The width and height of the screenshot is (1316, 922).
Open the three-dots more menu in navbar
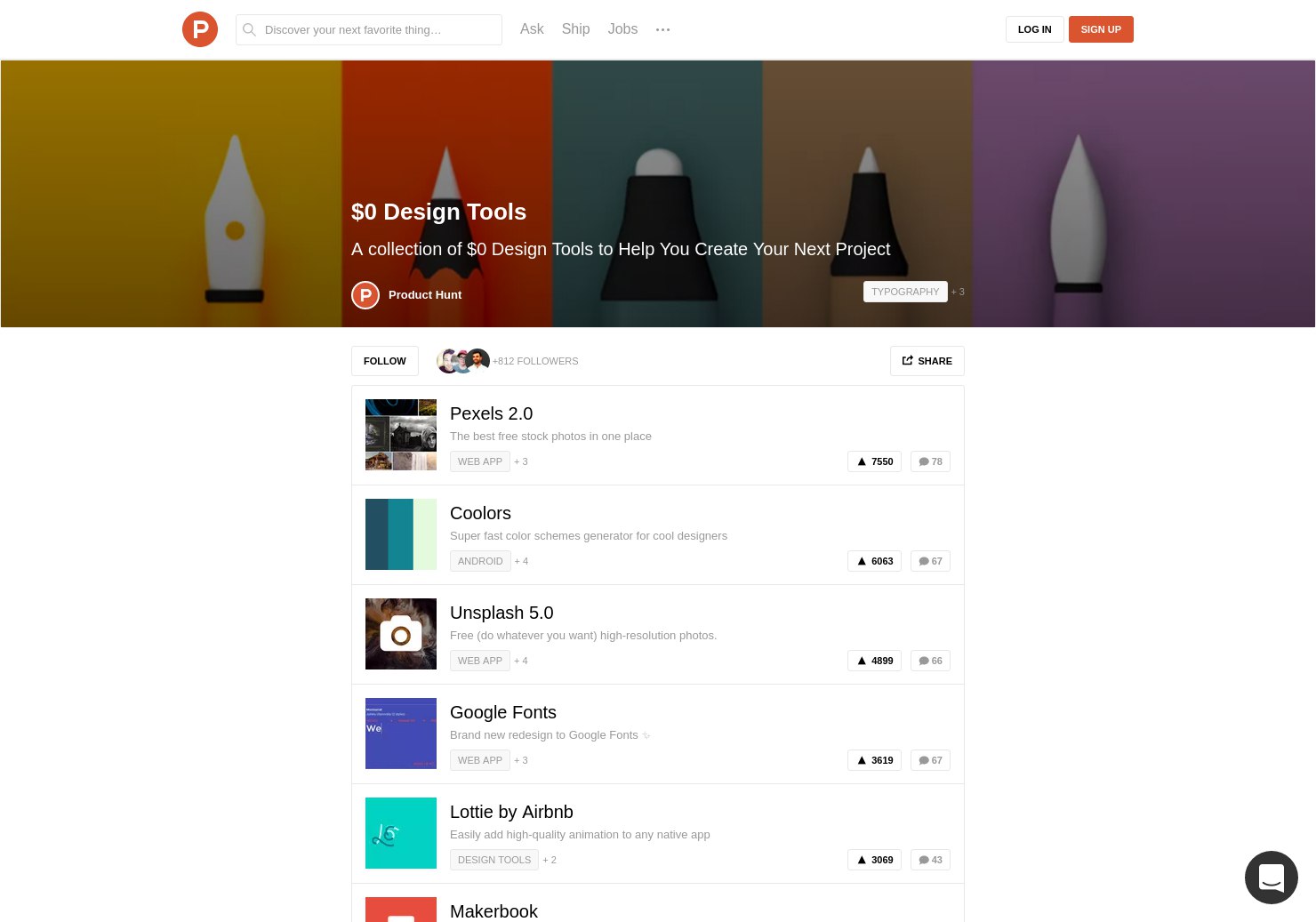coord(662,29)
